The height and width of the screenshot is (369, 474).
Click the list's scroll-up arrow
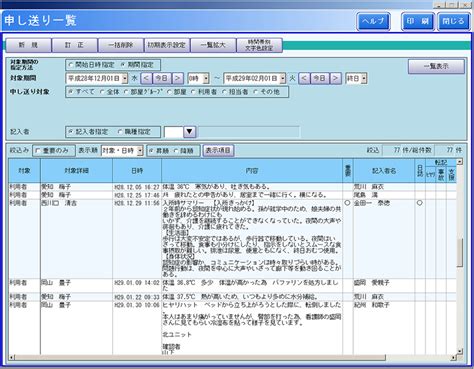460,162
